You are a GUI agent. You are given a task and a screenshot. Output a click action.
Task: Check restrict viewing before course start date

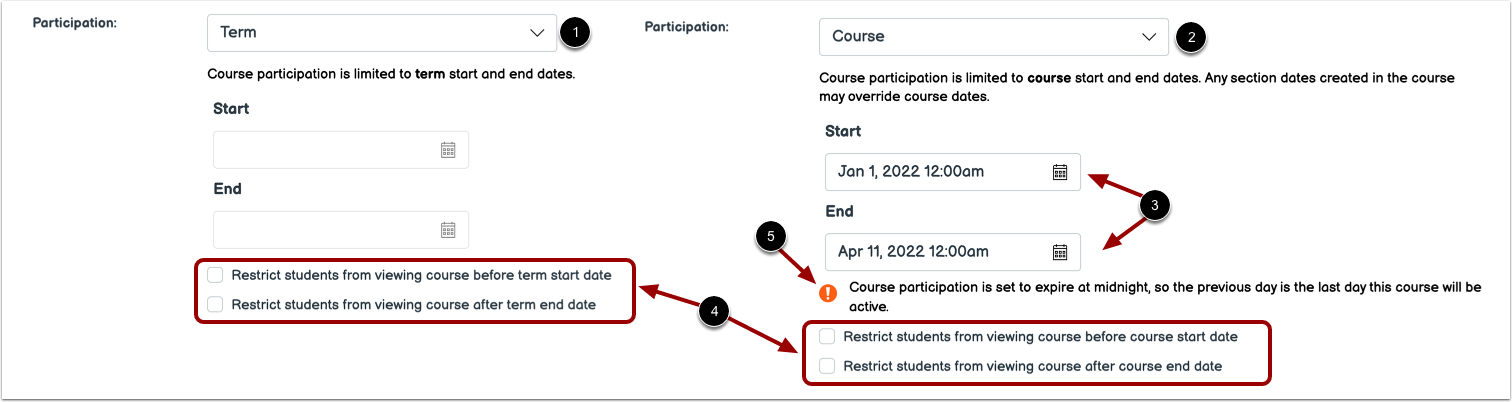pyautogui.click(x=827, y=336)
